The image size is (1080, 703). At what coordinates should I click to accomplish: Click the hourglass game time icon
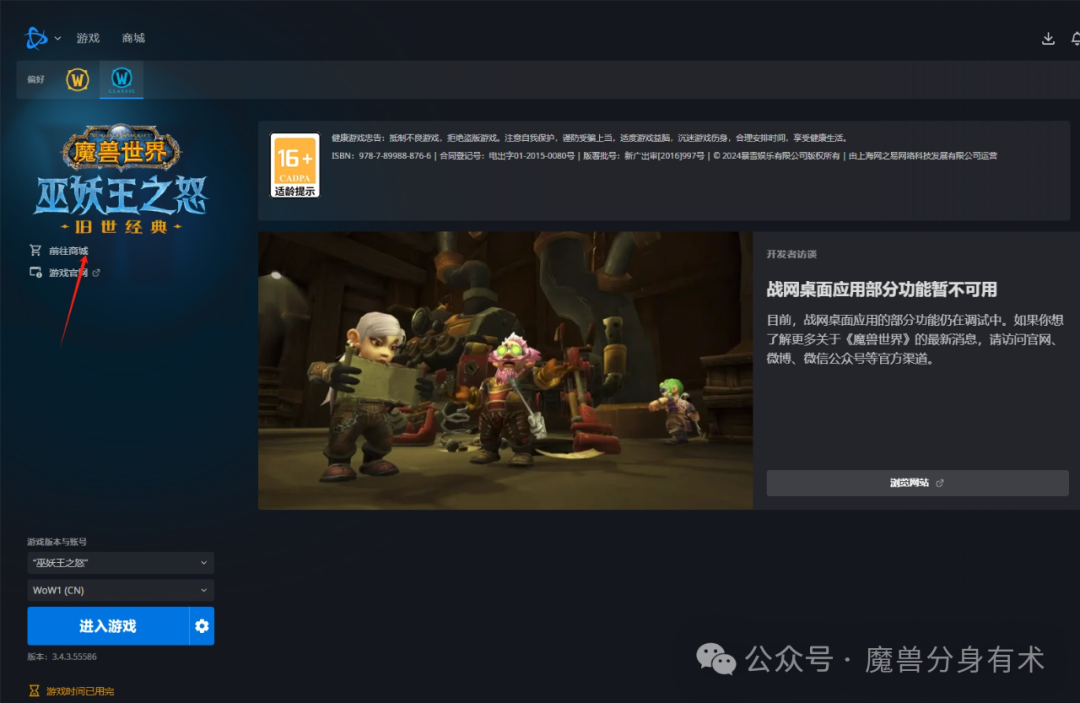(x=34, y=691)
